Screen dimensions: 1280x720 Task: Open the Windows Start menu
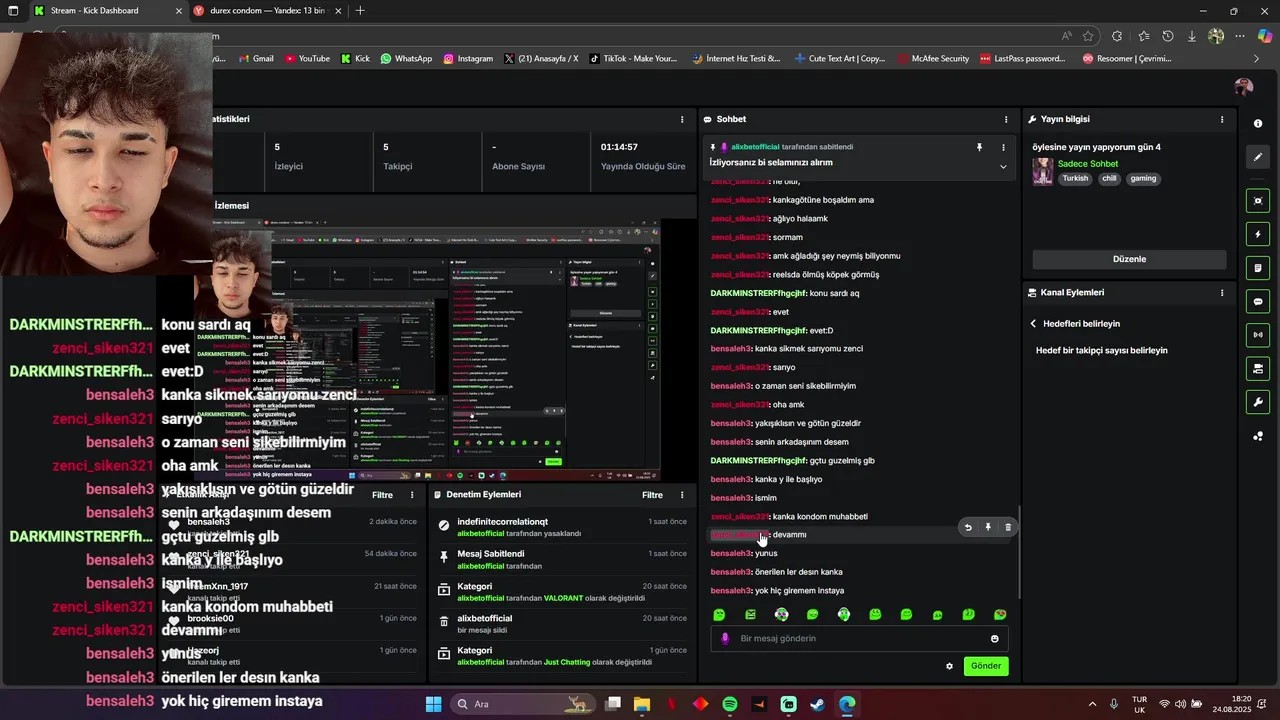[x=433, y=704]
